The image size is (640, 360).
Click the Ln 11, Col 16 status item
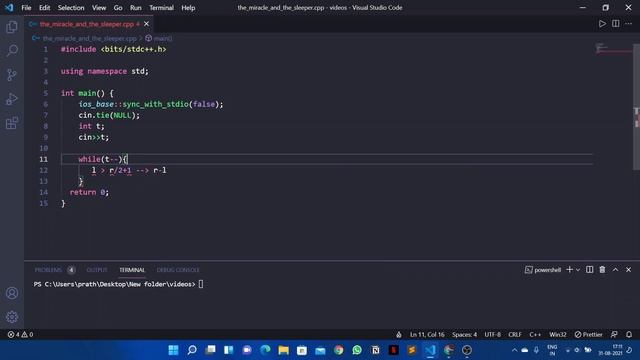[x=427, y=334]
